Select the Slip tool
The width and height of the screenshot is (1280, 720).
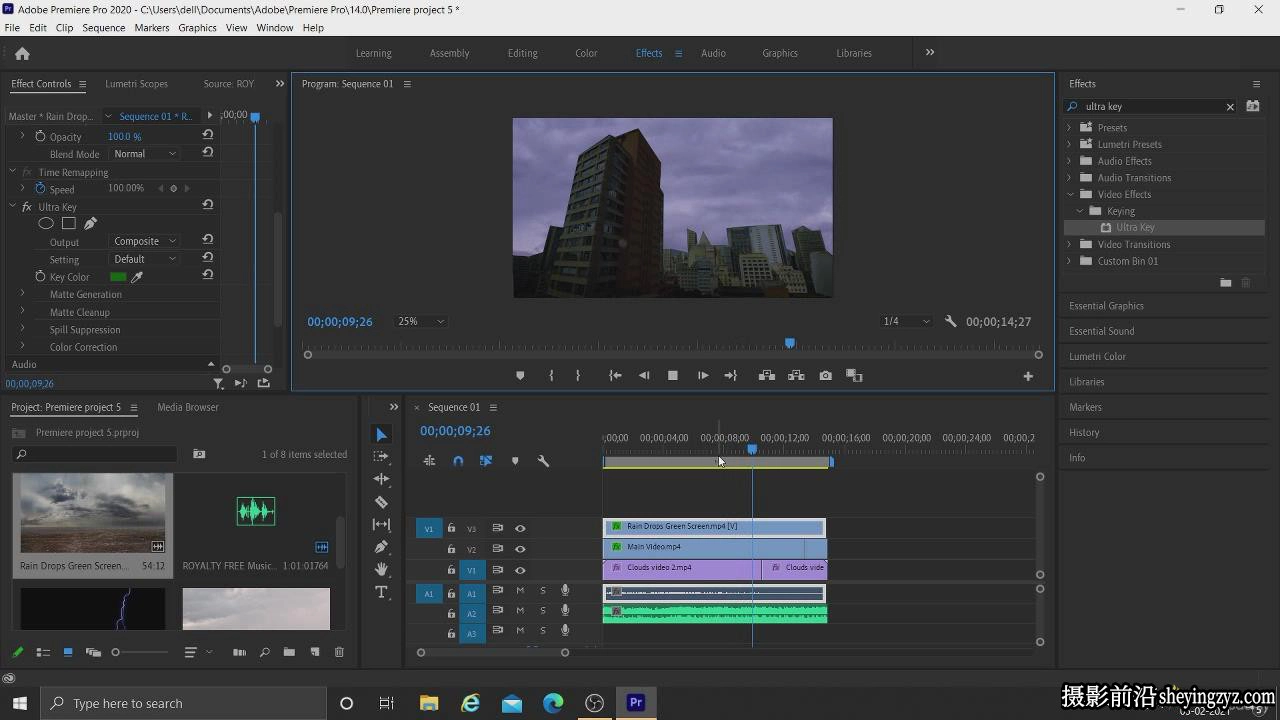click(x=381, y=525)
